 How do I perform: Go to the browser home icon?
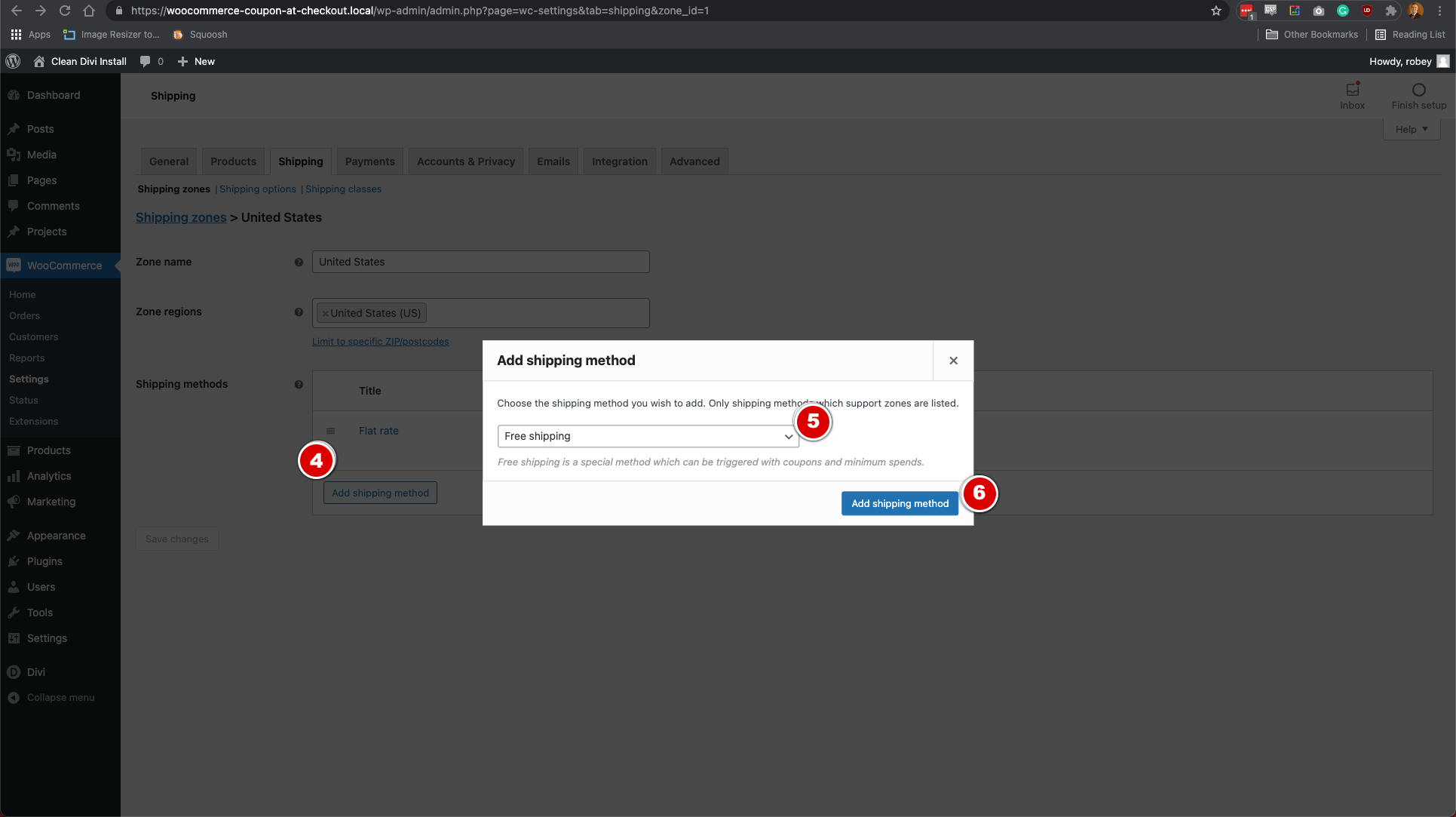coord(89,11)
